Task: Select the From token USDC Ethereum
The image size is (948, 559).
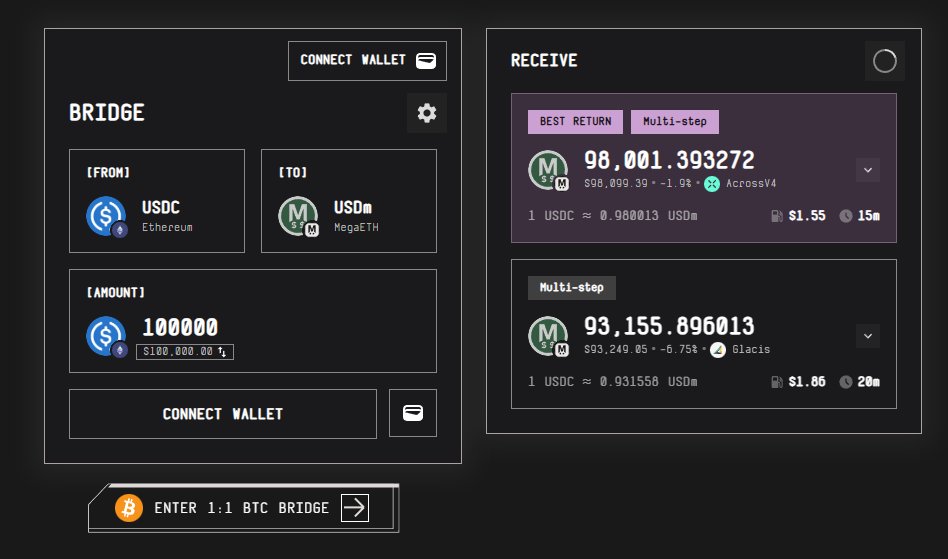Action: (x=157, y=201)
